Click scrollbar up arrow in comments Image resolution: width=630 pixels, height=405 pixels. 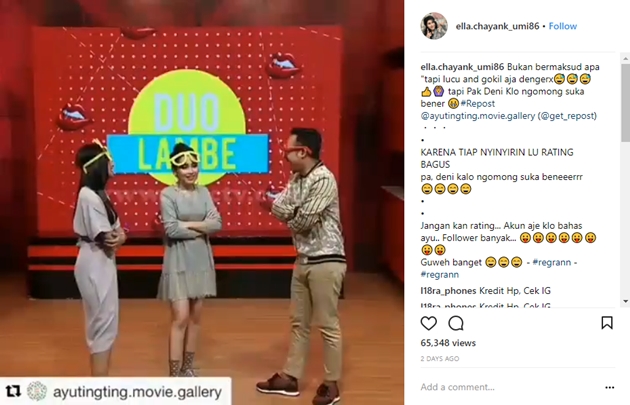tap(625, 59)
